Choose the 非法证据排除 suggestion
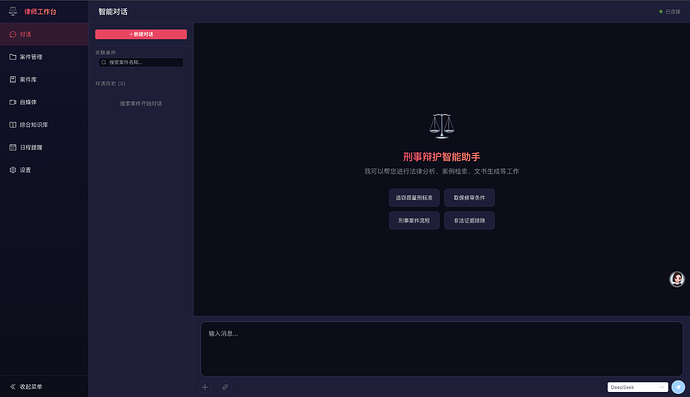Image resolution: width=690 pixels, height=397 pixels. pyautogui.click(x=469, y=221)
